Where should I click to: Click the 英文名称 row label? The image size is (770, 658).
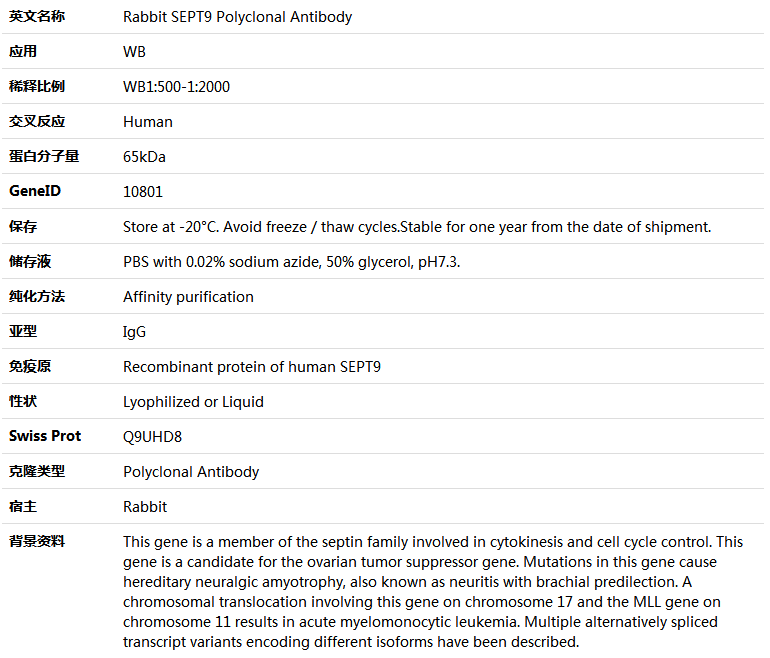pyautogui.click(x=37, y=17)
